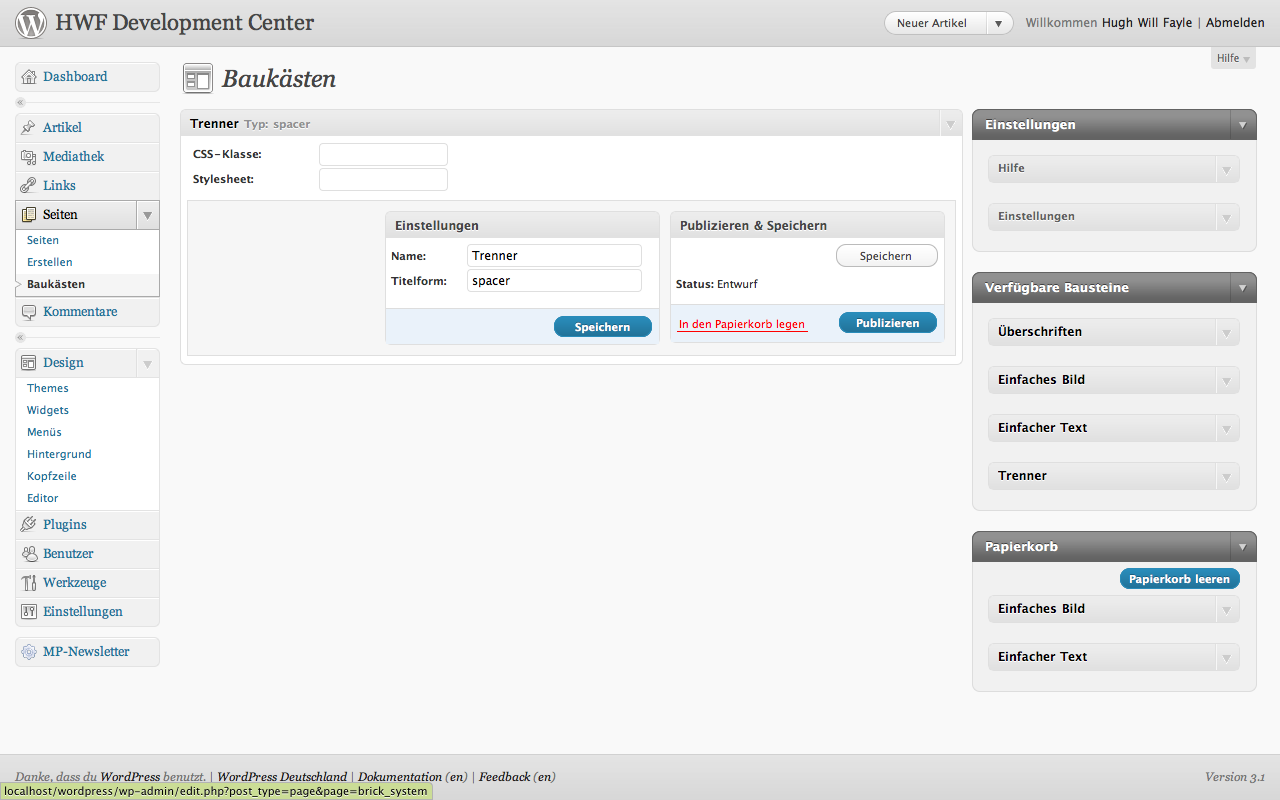The width and height of the screenshot is (1280, 800).
Task: Expand the Überschriften brick arrow
Action: [1227, 332]
